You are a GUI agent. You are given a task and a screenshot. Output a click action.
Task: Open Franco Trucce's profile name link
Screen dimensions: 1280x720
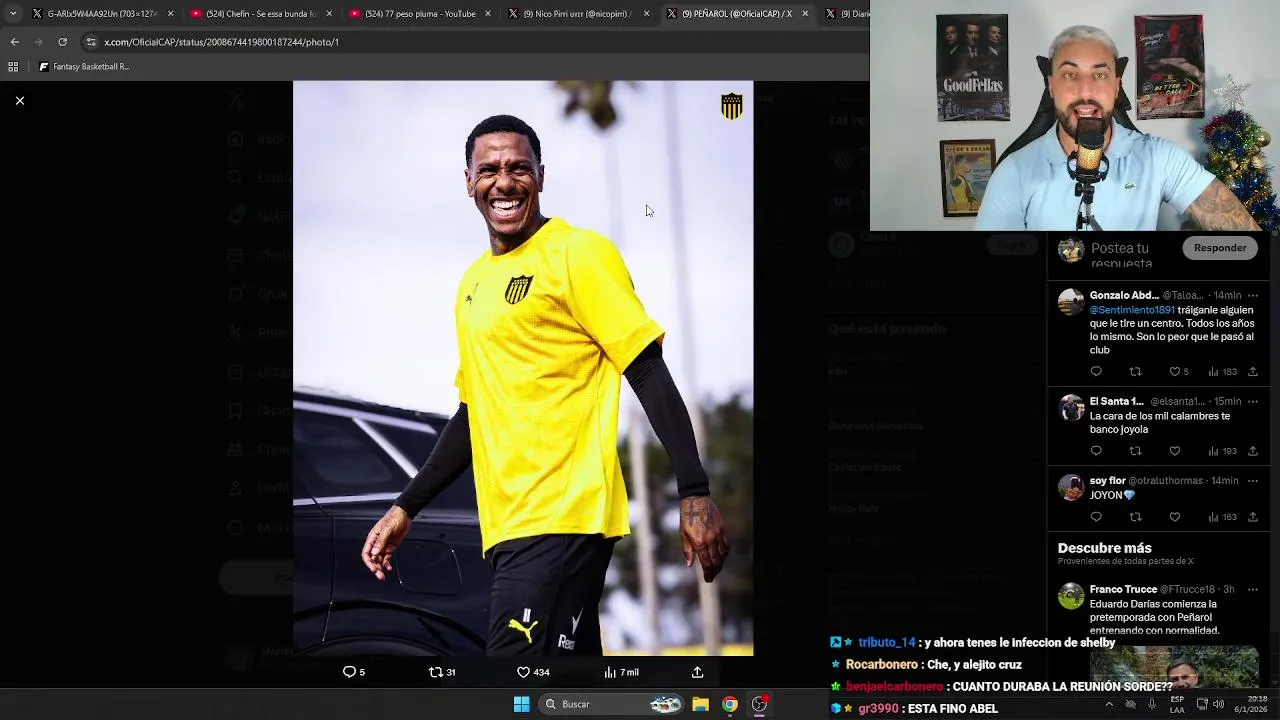click(1123, 590)
